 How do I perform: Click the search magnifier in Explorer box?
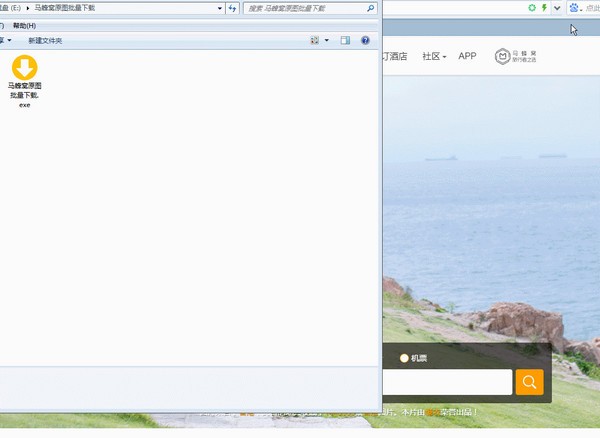click(370, 8)
